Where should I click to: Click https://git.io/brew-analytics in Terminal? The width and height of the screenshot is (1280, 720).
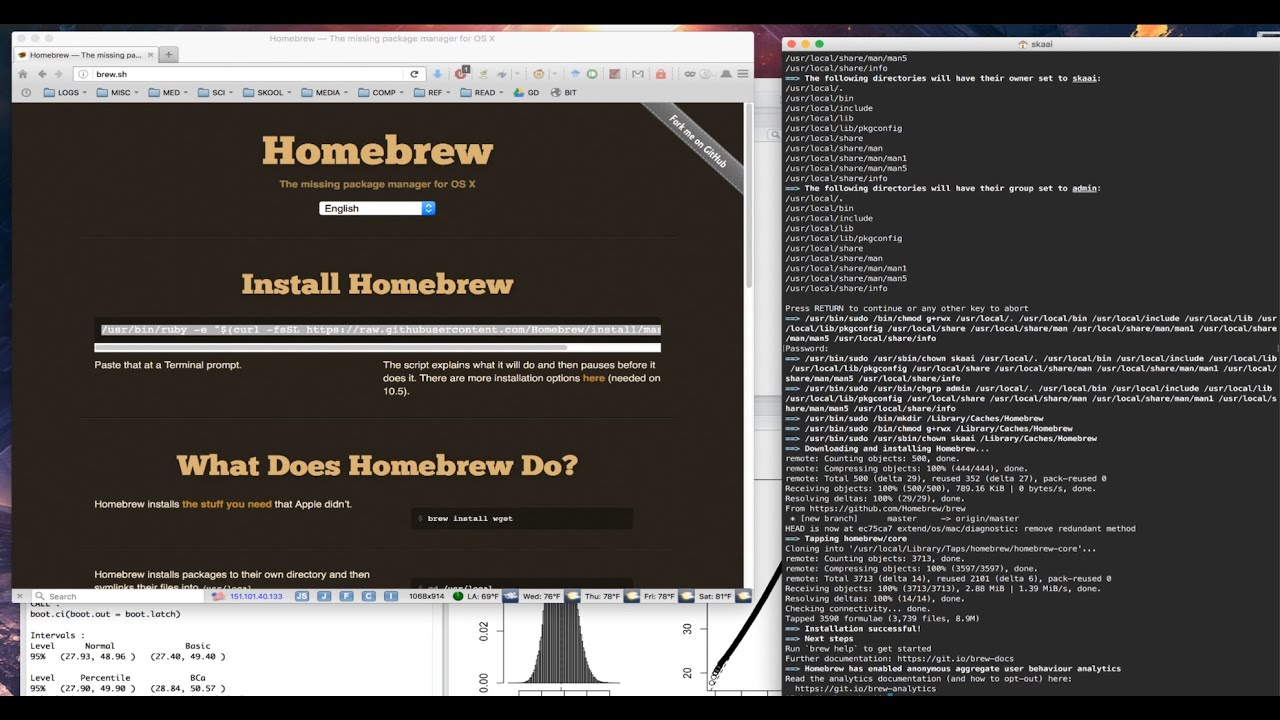pos(866,688)
